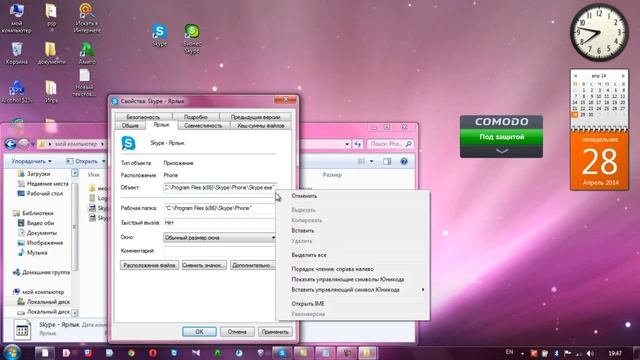This screenshot has height=360, width=640.
Task: Open the Explorer address bar history dropdown
Action: pyautogui.click(x=347, y=144)
